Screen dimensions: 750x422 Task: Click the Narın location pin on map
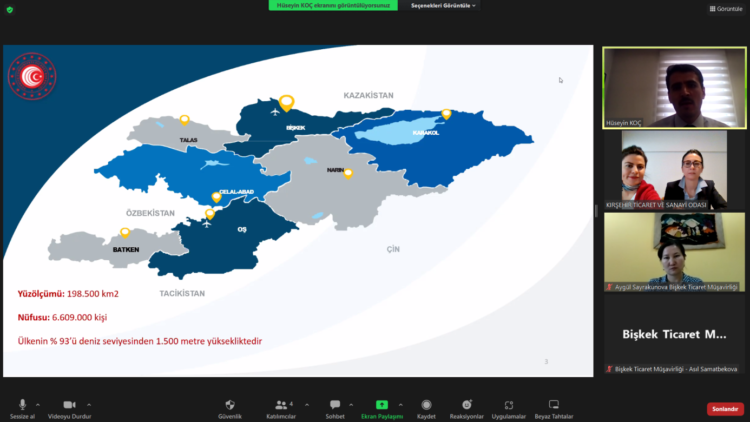pyautogui.click(x=348, y=174)
